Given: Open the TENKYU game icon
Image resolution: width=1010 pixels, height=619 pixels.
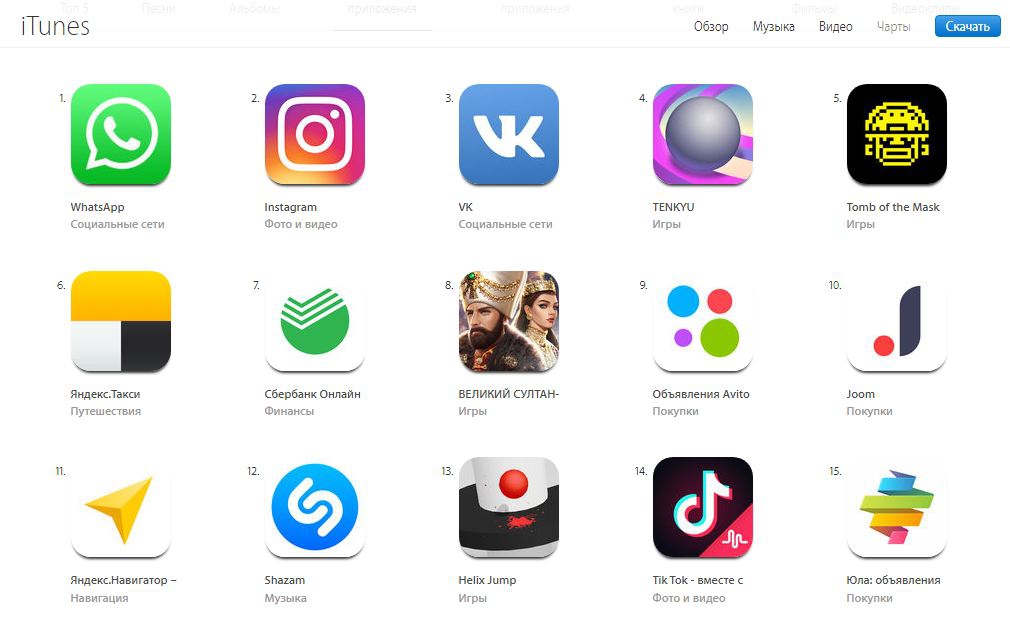Looking at the screenshot, I should click(x=702, y=134).
